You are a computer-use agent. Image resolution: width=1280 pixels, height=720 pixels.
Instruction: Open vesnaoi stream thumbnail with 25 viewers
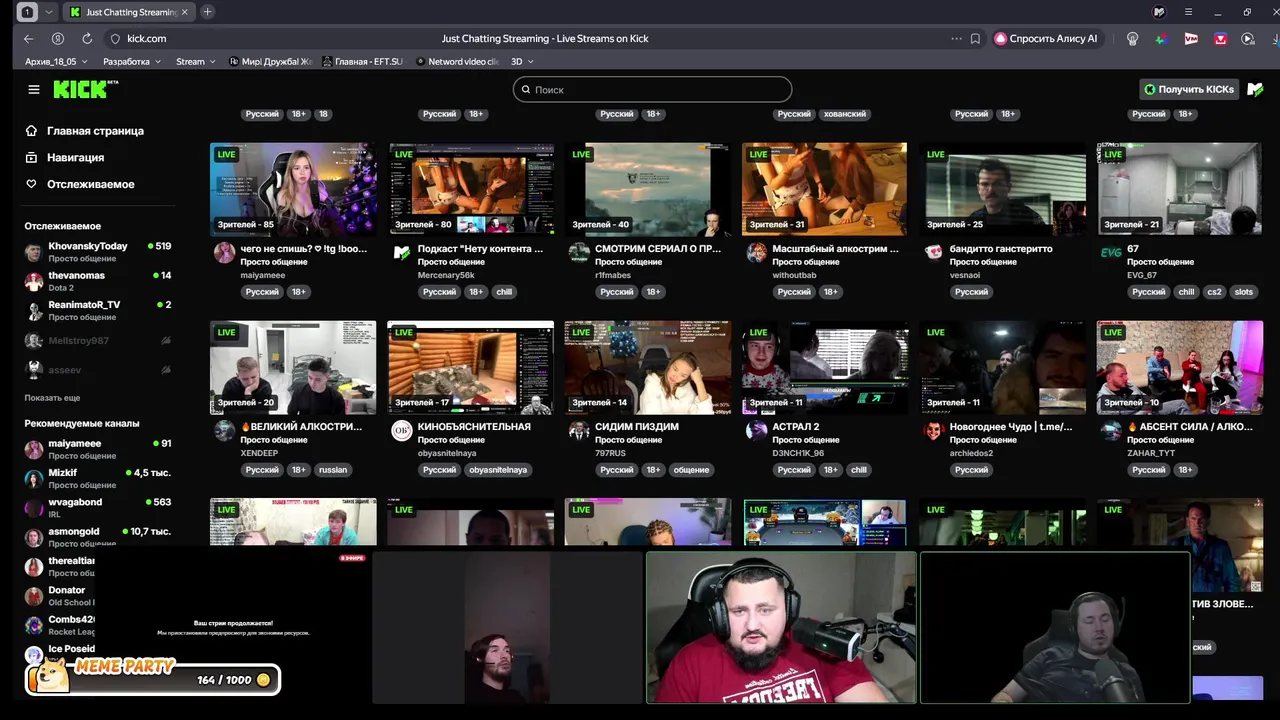click(x=1002, y=189)
